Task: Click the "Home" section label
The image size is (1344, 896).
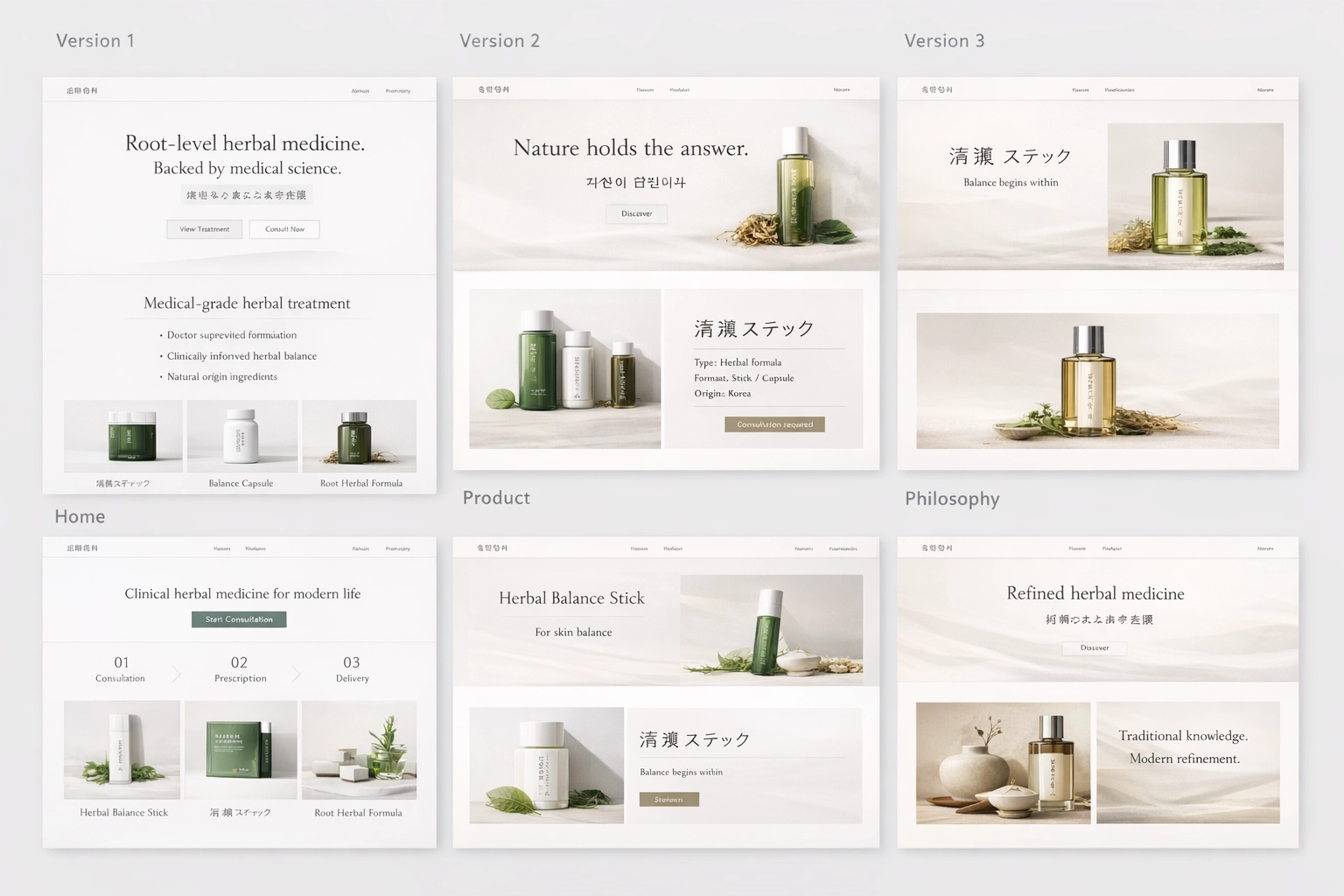Action: (x=80, y=516)
